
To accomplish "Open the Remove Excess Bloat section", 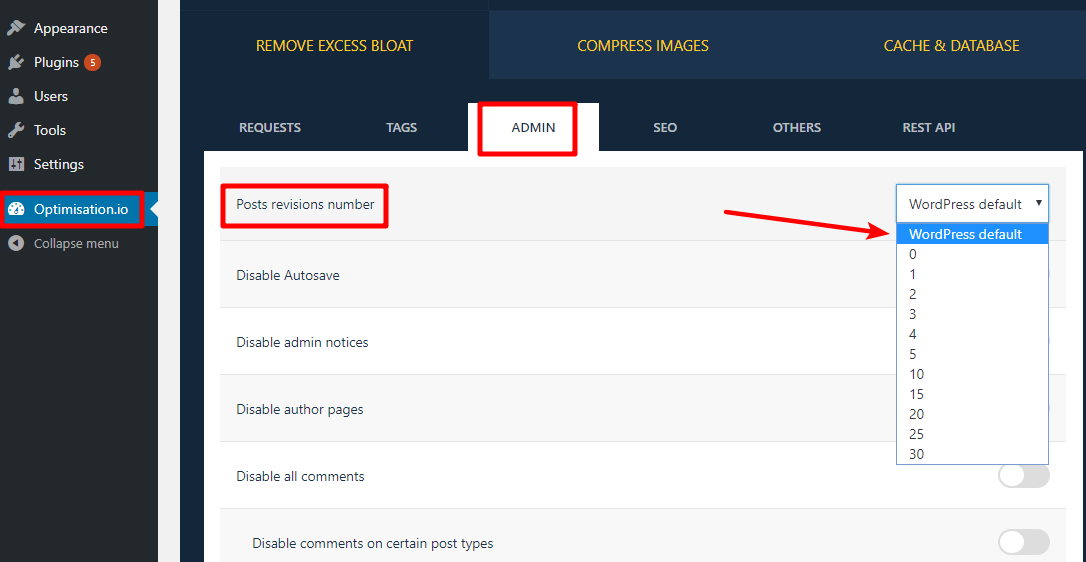I will (334, 46).
